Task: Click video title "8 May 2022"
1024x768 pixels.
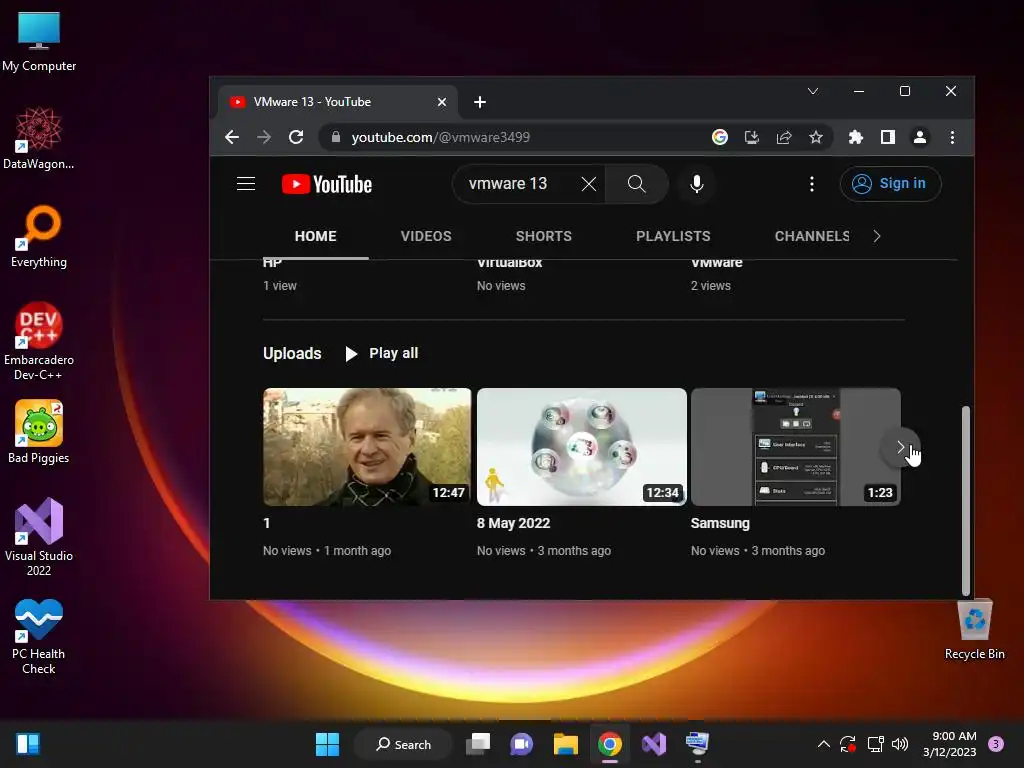Action: (513, 523)
